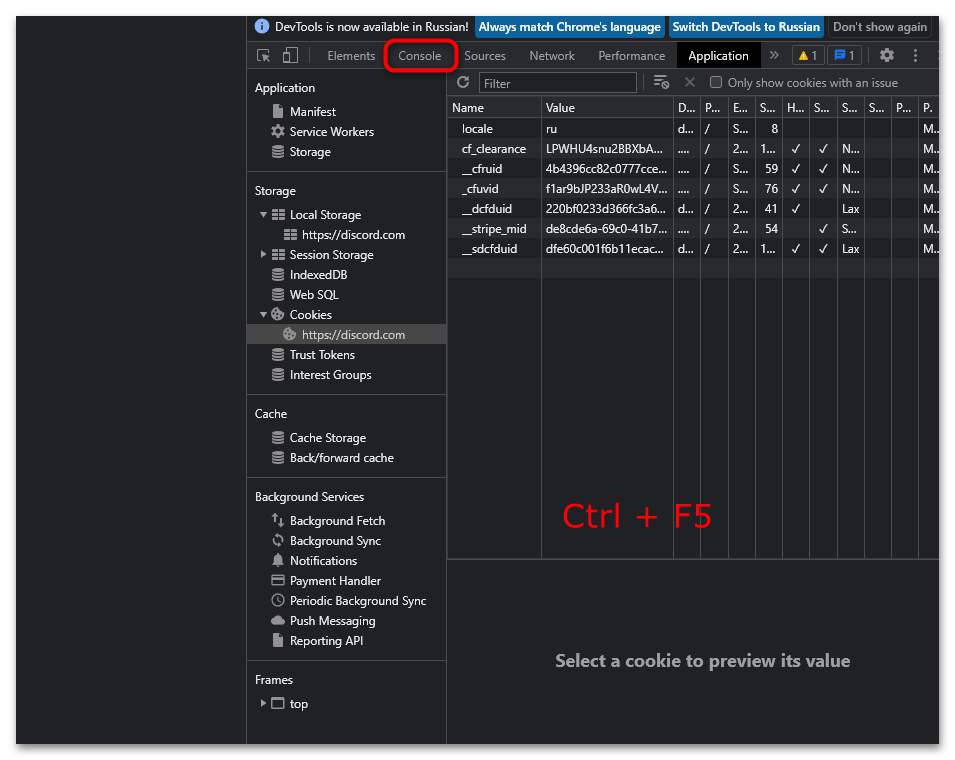
Task: Click value starting with de8cde6a-69c0
Action: click(x=607, y=229)
